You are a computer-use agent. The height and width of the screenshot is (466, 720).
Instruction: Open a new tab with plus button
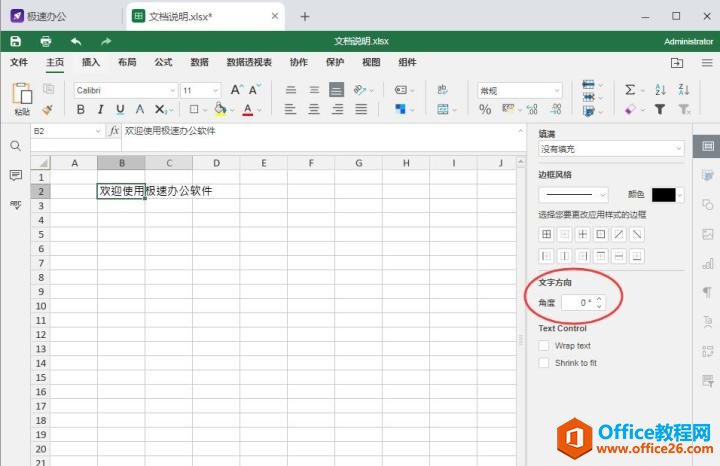point(305,17)
